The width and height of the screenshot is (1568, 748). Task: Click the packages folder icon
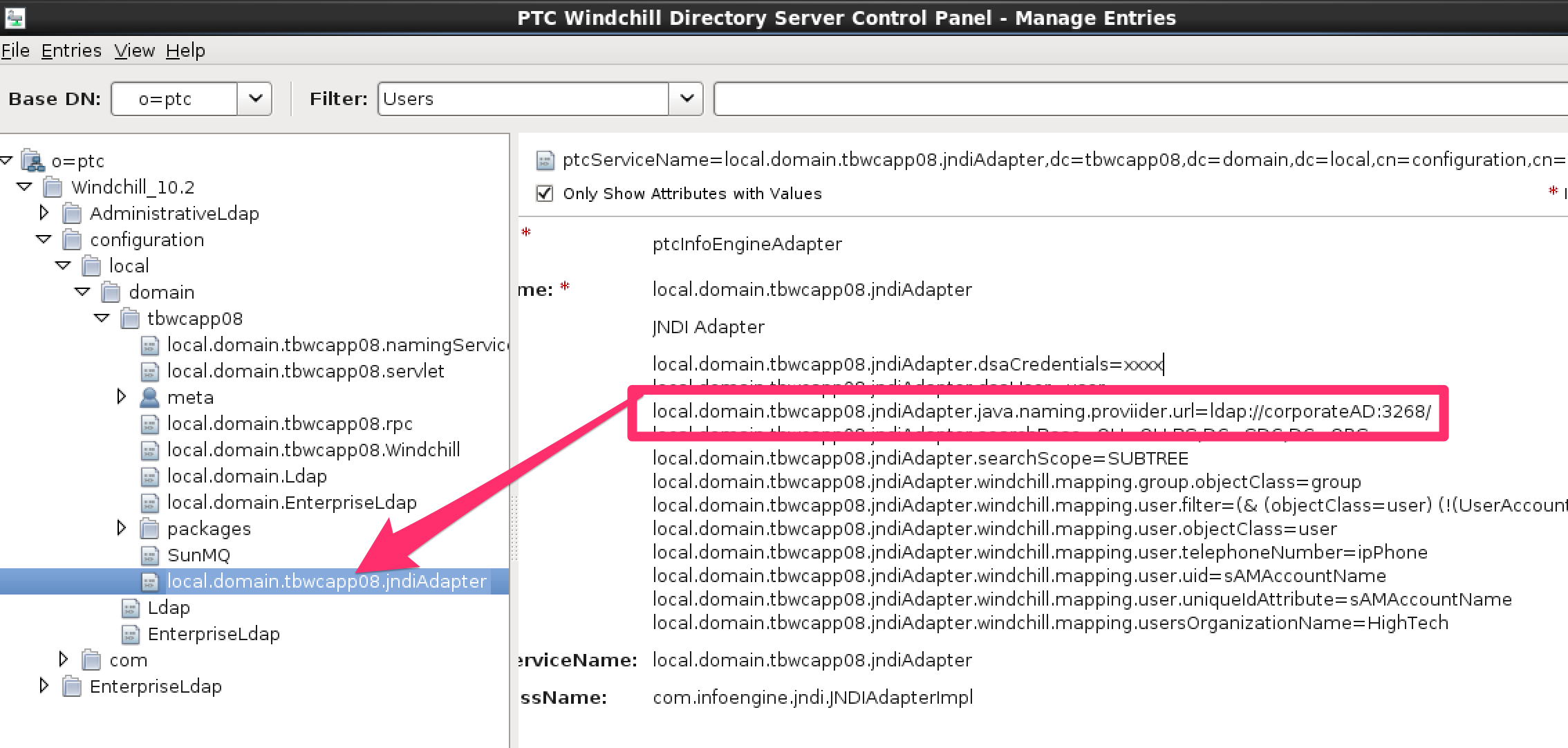[x=149, y=529]
